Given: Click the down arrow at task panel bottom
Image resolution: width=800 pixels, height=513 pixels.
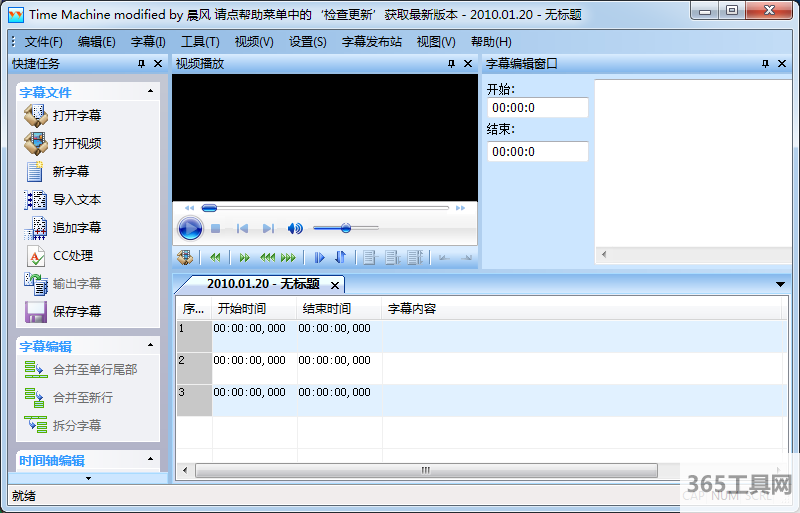Looking at the screenshot, I should [x=88, y=478].
